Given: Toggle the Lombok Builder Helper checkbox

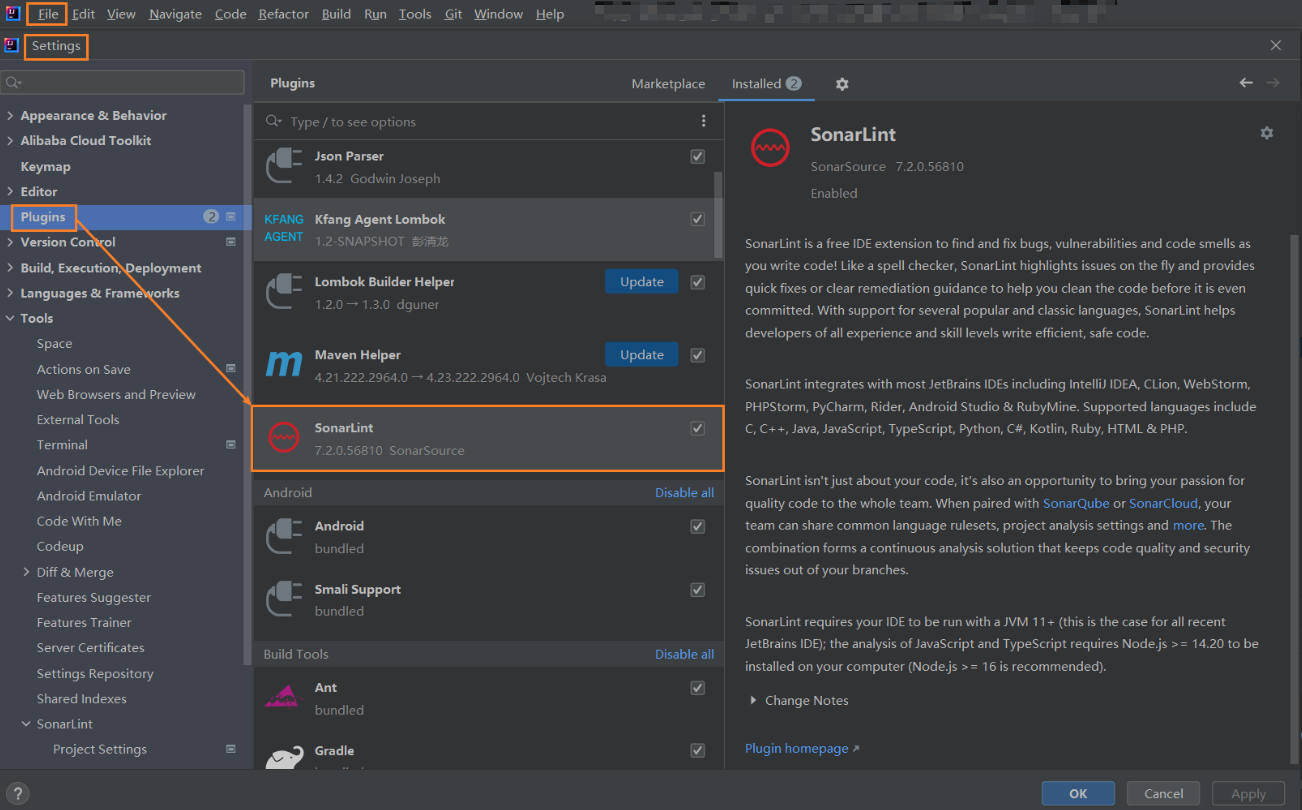Looking at the screenshot, I should [x=698, y=282].
